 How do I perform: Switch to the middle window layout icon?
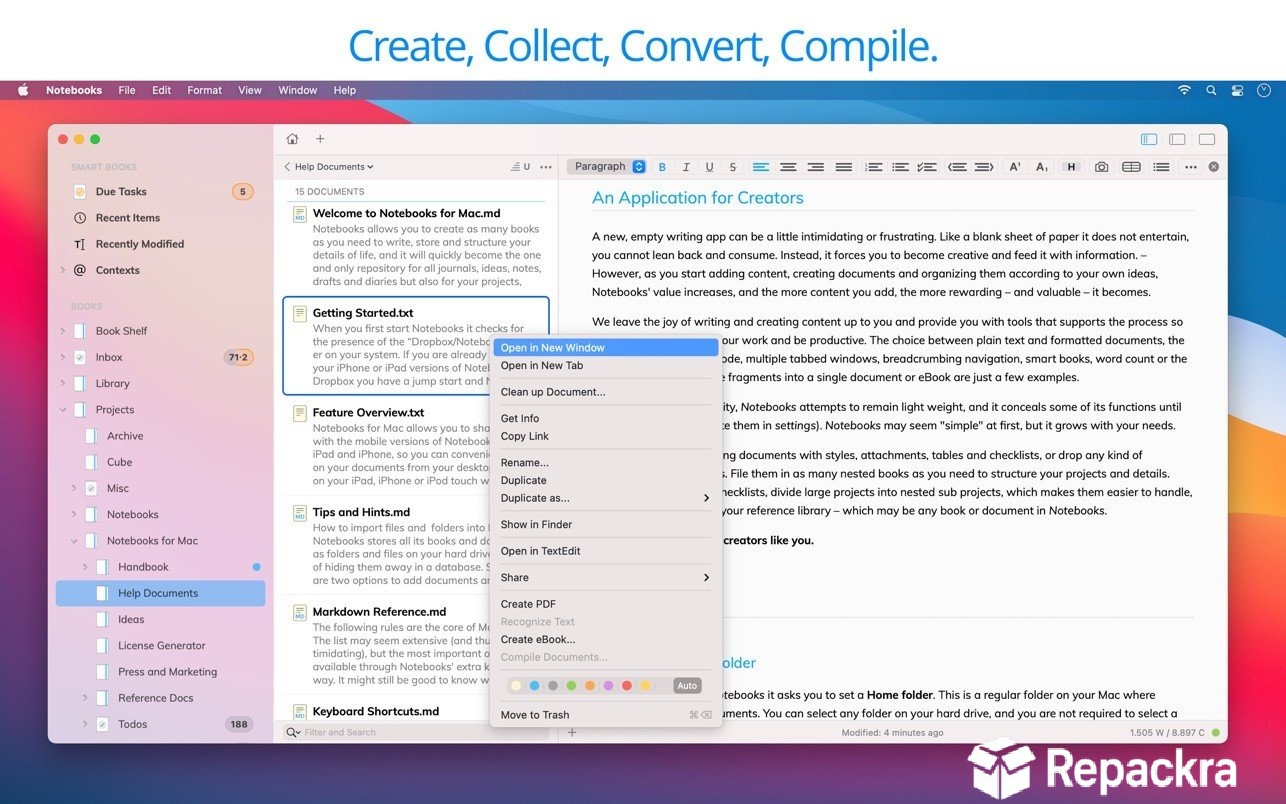(1178, 139)
